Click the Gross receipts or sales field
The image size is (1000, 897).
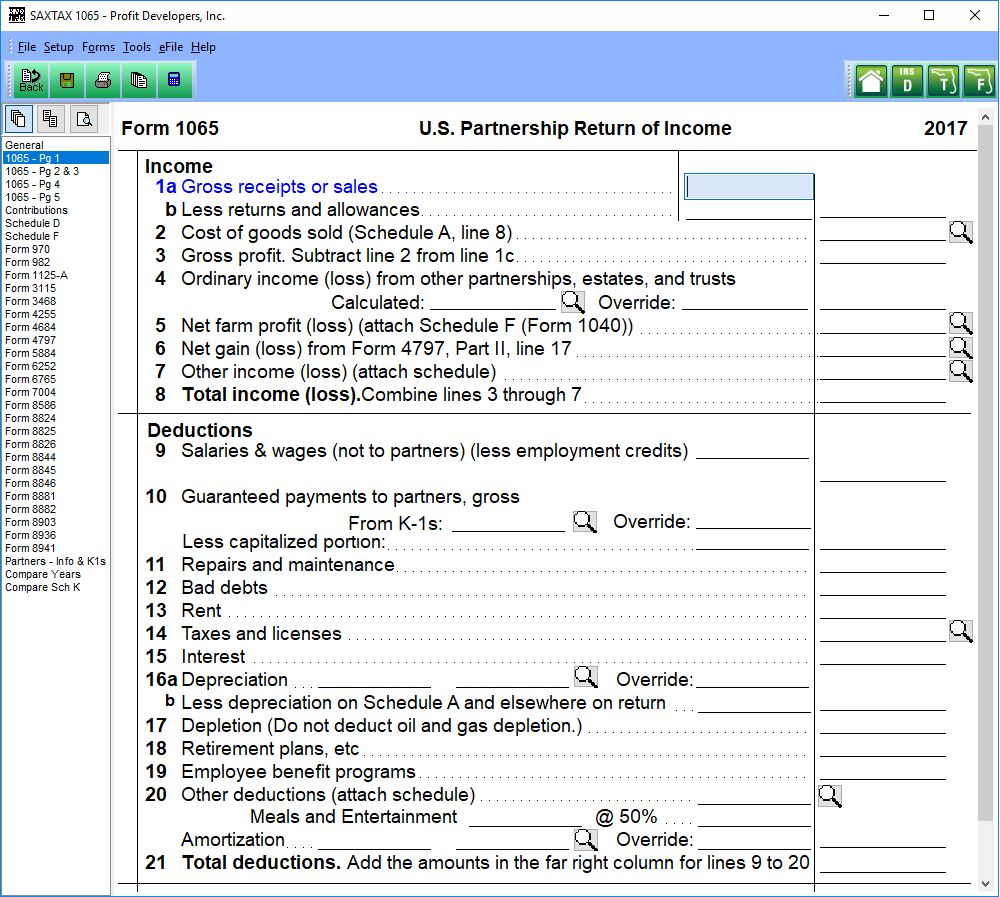pos(748,187)
